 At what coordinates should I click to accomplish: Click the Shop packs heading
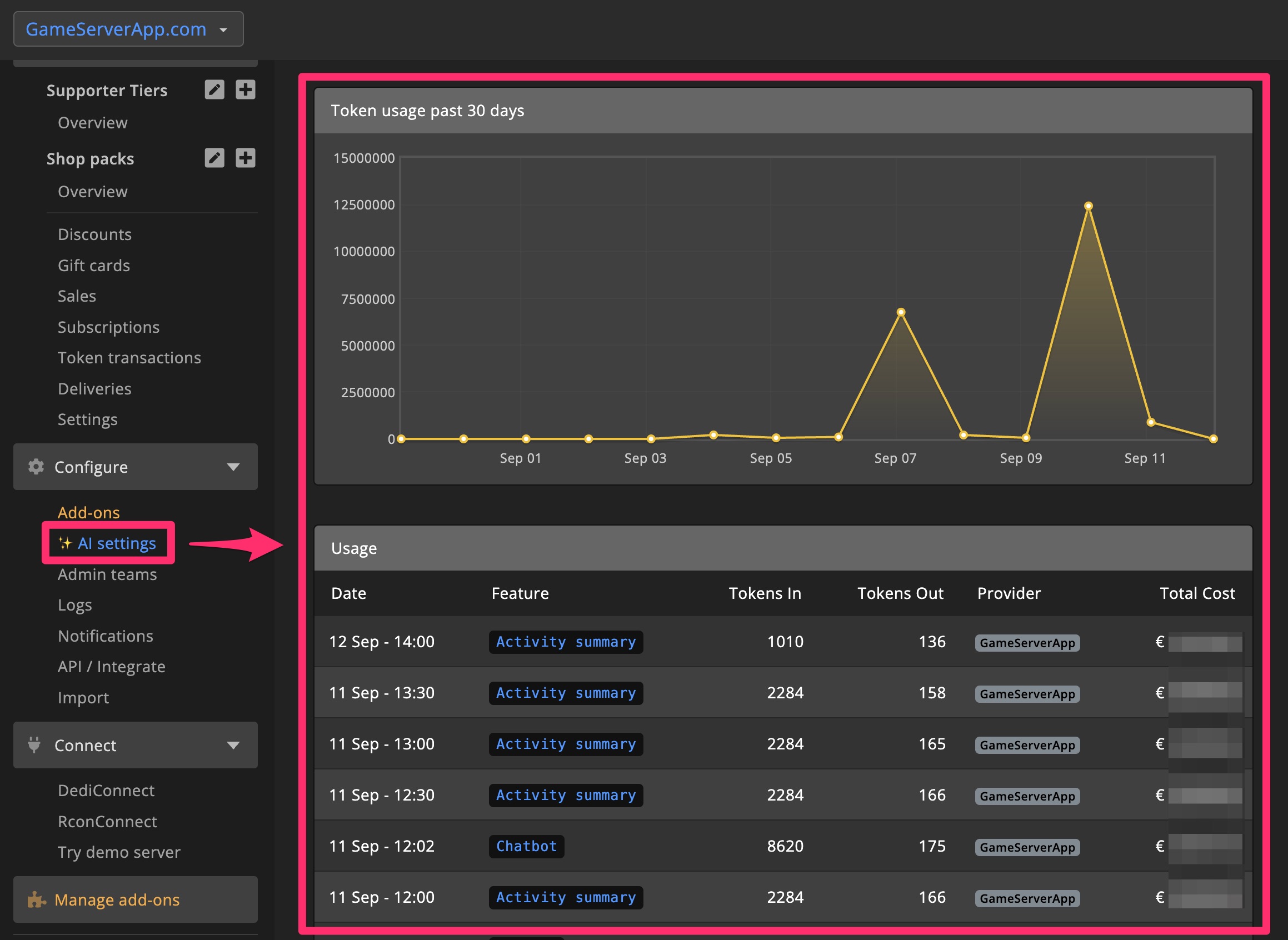(91, 159)
